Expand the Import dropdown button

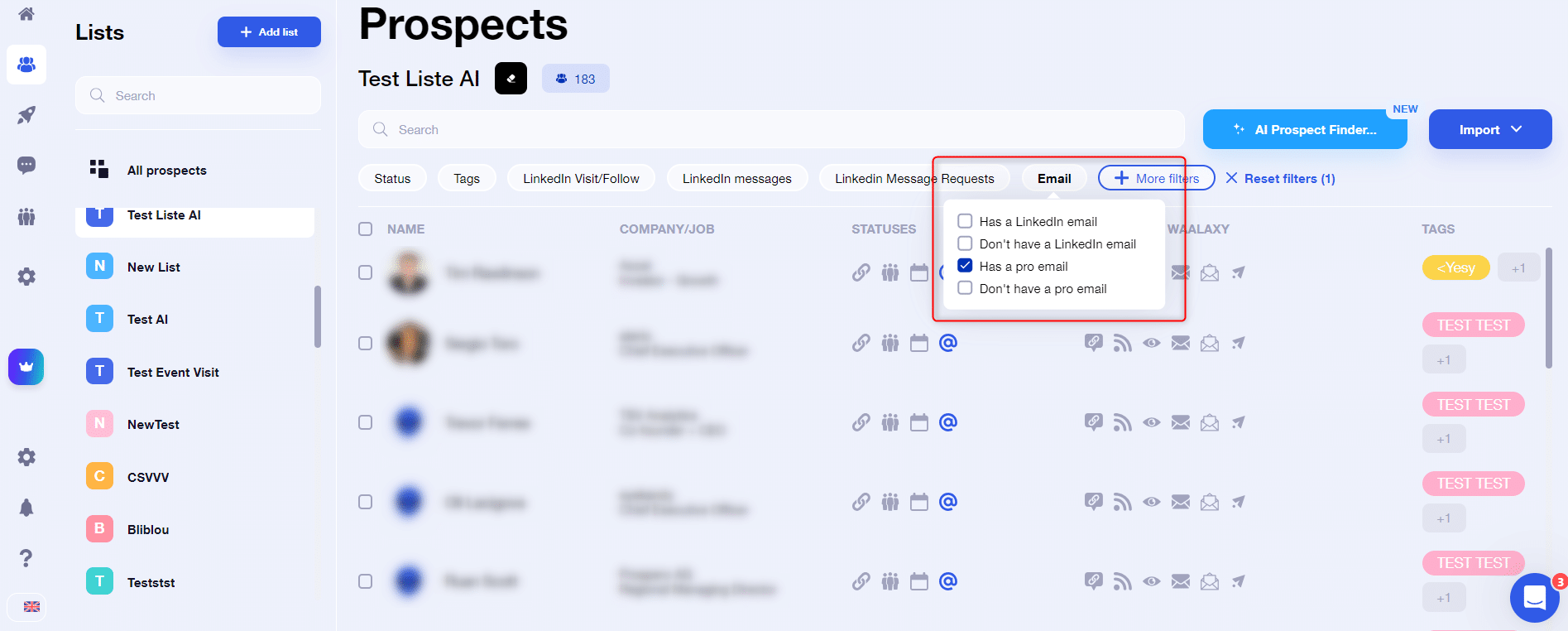pyautogui.click(x=1490, y=129)
